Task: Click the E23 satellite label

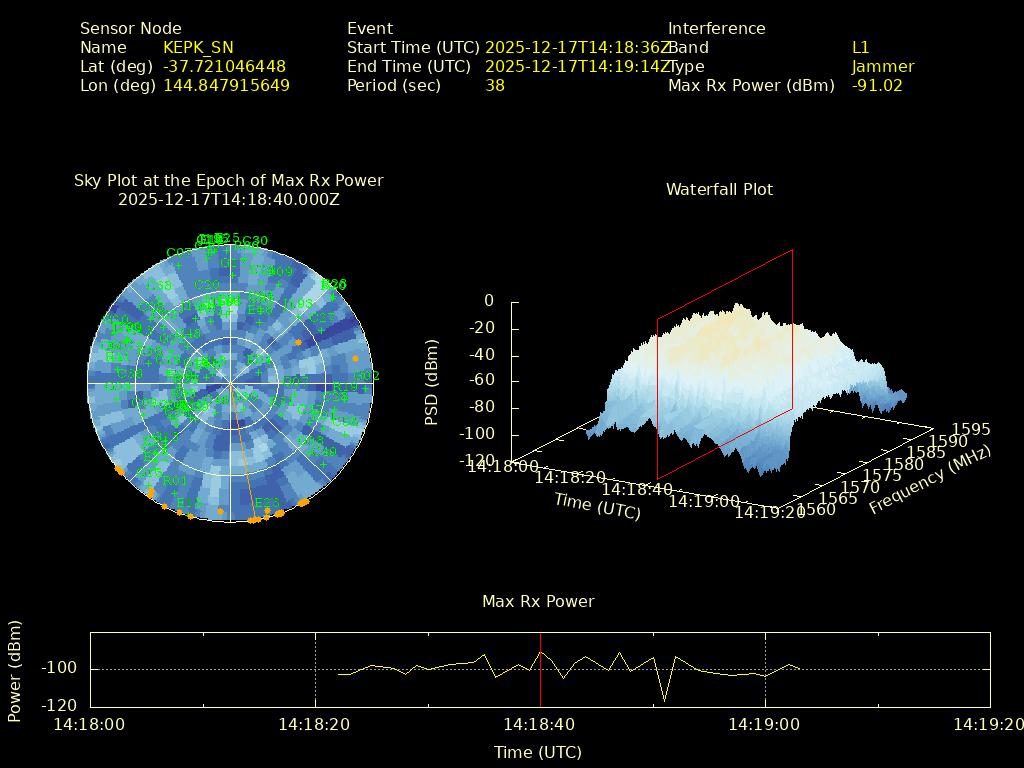Action: (267, 503)
